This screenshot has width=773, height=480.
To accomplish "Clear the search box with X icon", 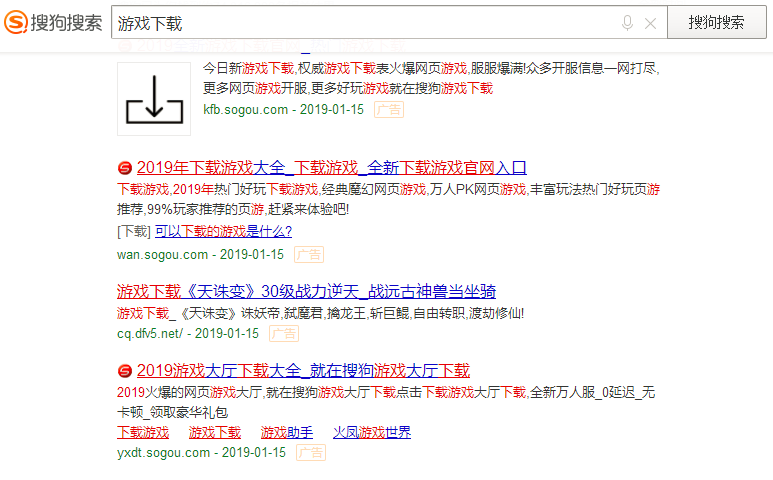I will click(650, 23).
